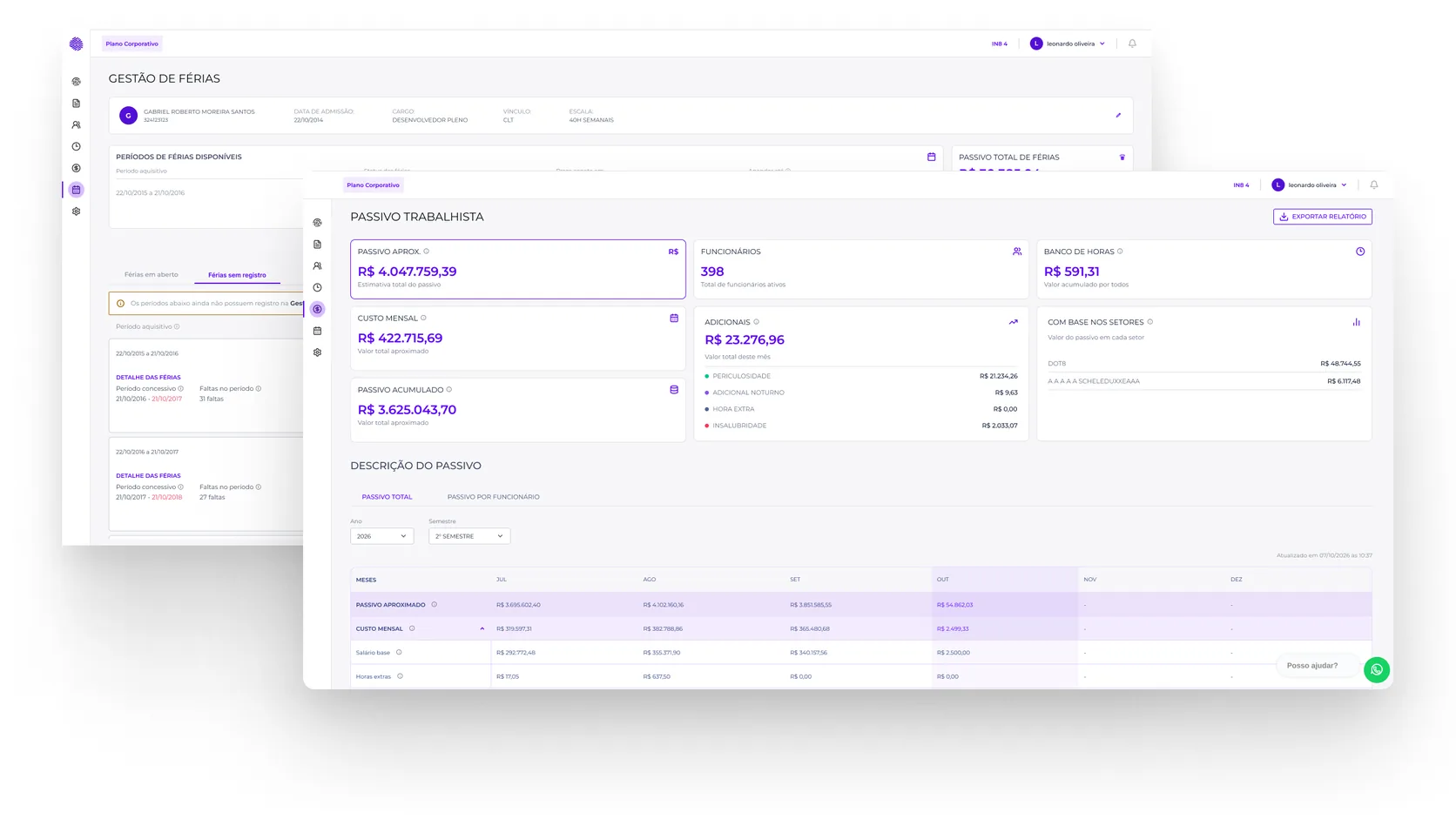This screenshot has height=819, width=1456.
Task: Click the bell icon in Gestão de Férias window
Action: (1132, 44)
